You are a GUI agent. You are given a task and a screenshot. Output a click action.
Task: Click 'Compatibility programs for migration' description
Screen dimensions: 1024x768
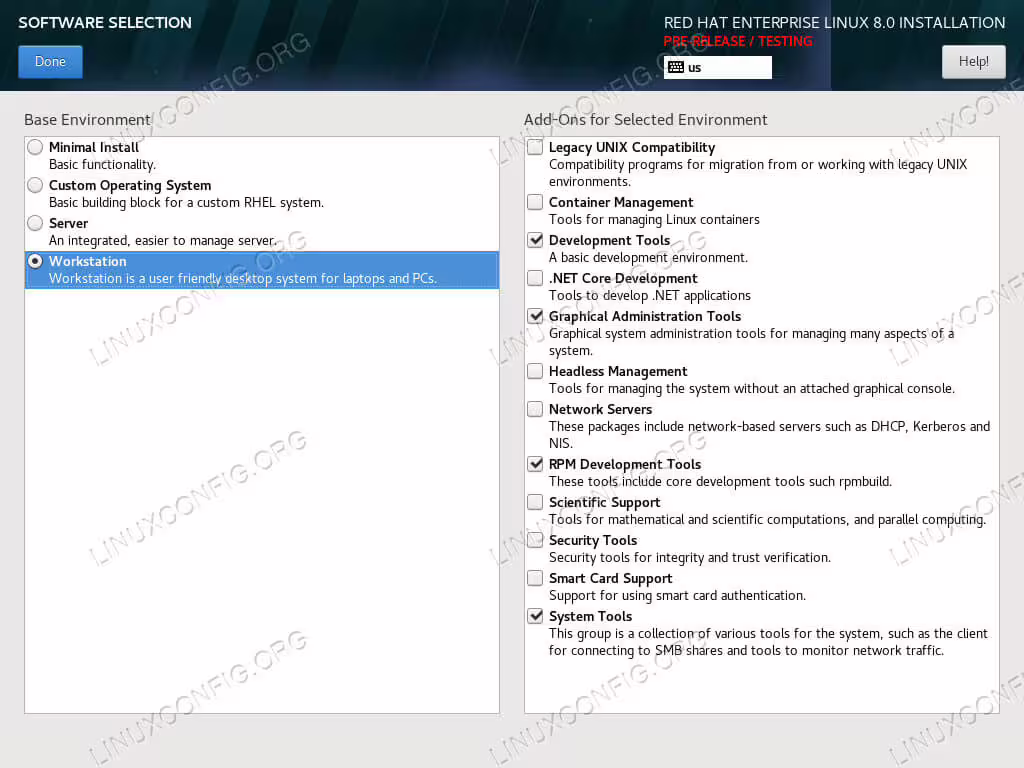[x=758, y=173]
